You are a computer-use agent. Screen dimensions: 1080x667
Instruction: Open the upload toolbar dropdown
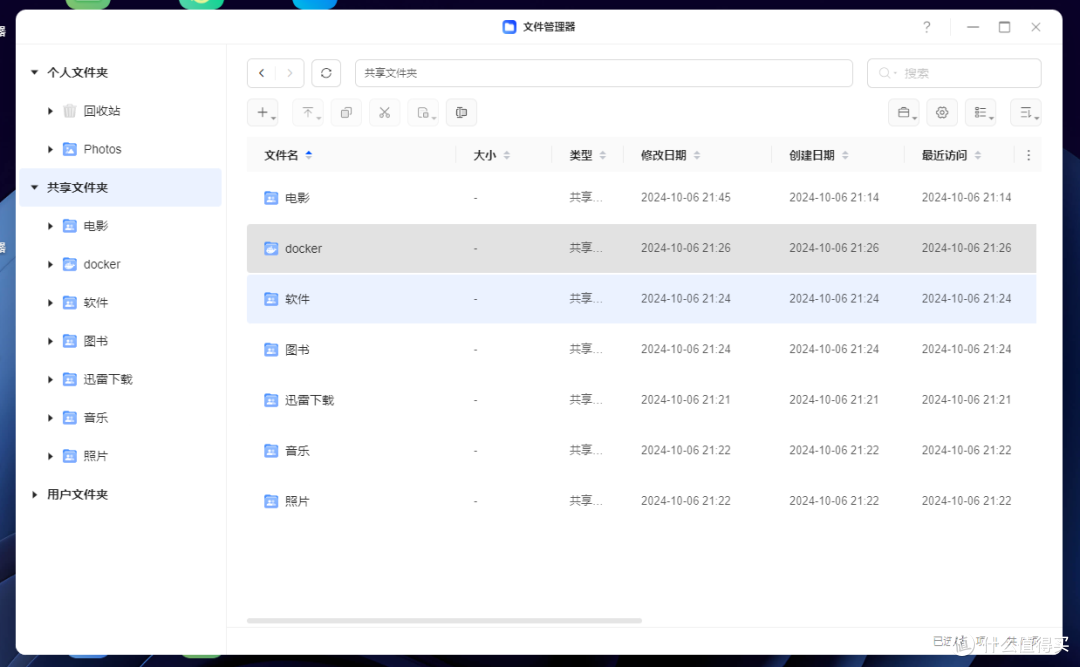point(308,112)
